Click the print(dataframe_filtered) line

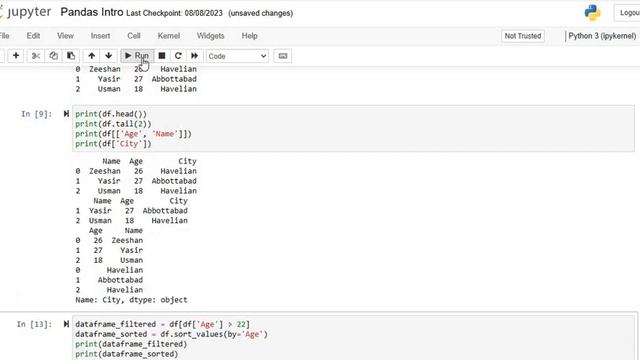131,344
